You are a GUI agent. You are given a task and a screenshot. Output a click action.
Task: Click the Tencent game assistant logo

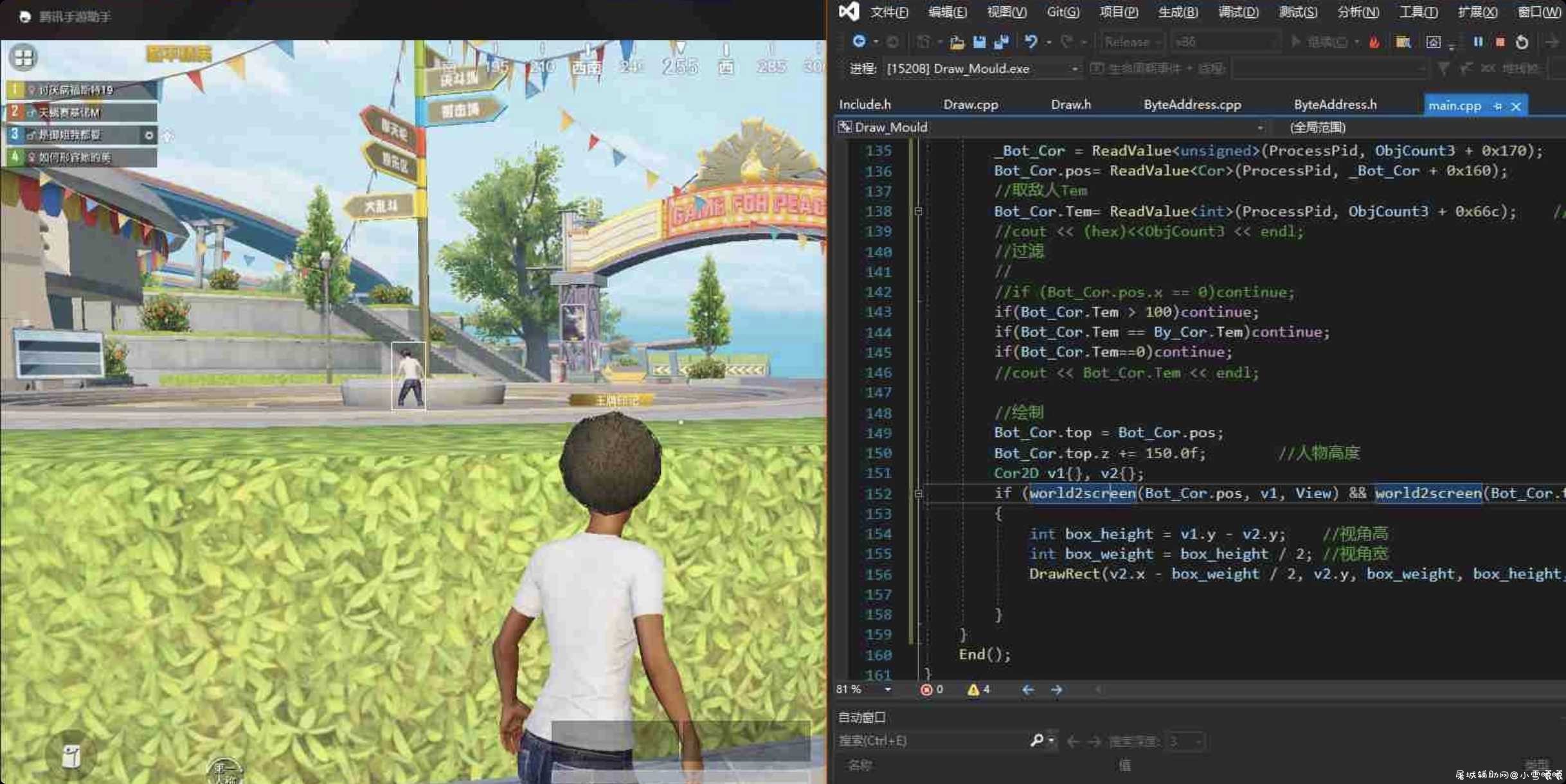point(25,17)
